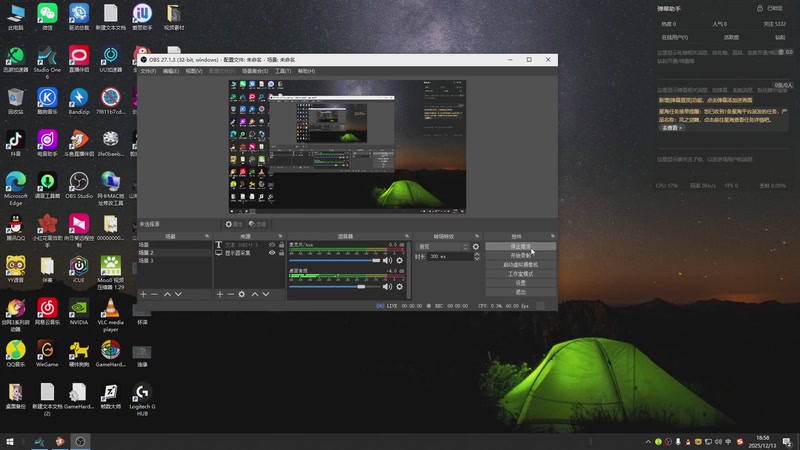This screenshot has width=800, height=450.
Task: Click the 工作室模式 studio mode button
Action: tap(520, 274)
